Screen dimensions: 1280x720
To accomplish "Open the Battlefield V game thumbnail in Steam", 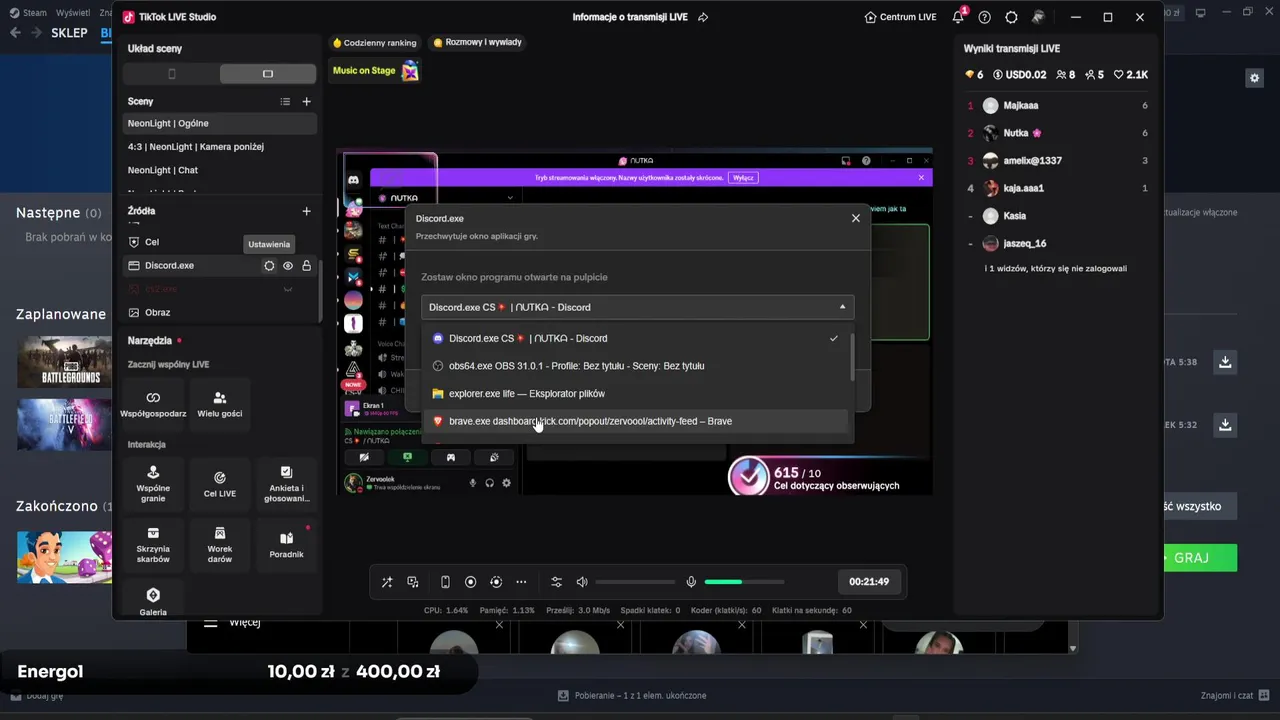I will coord(64,424).
